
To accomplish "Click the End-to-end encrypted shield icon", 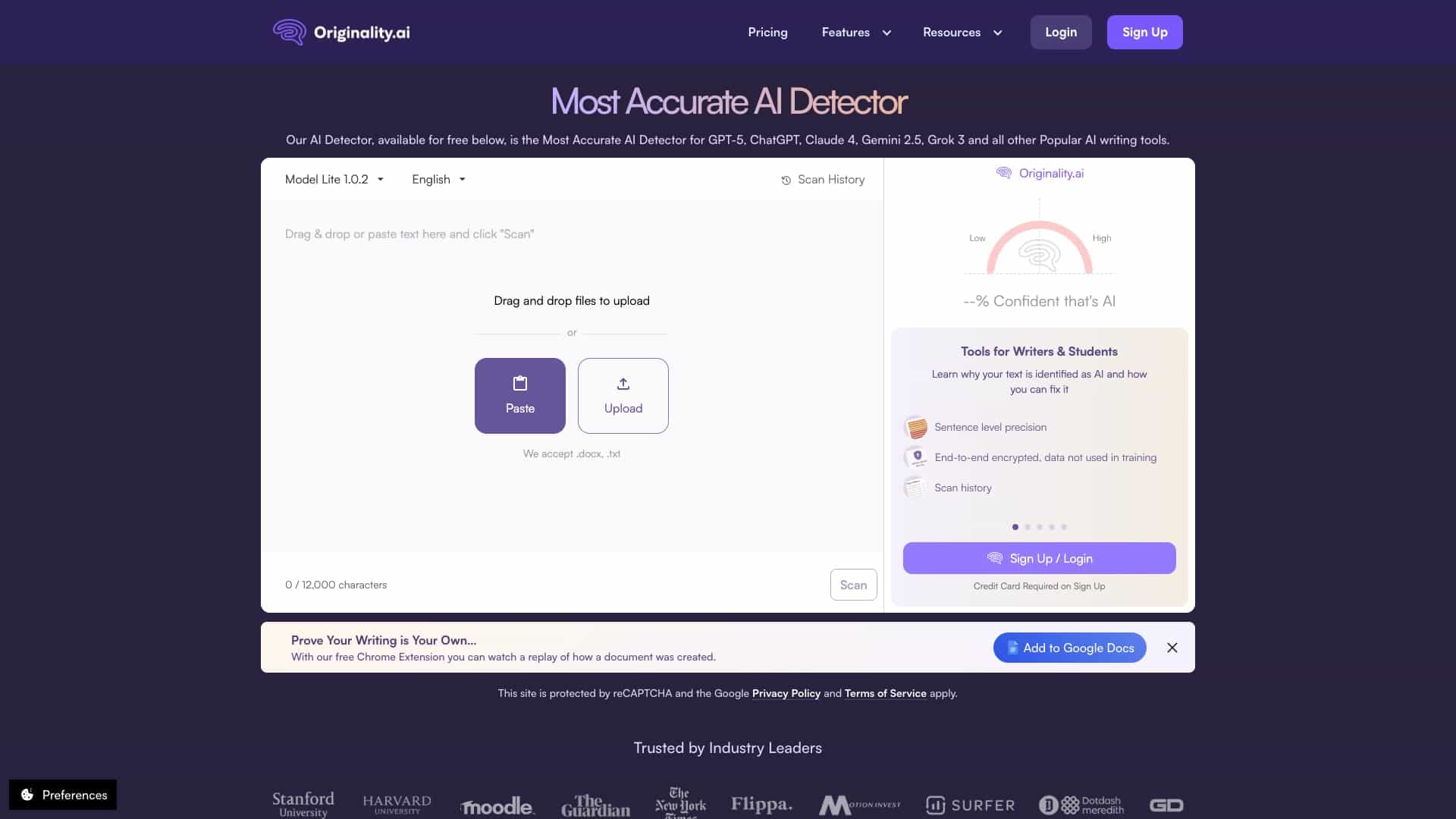I will click(x=915, y=457).
